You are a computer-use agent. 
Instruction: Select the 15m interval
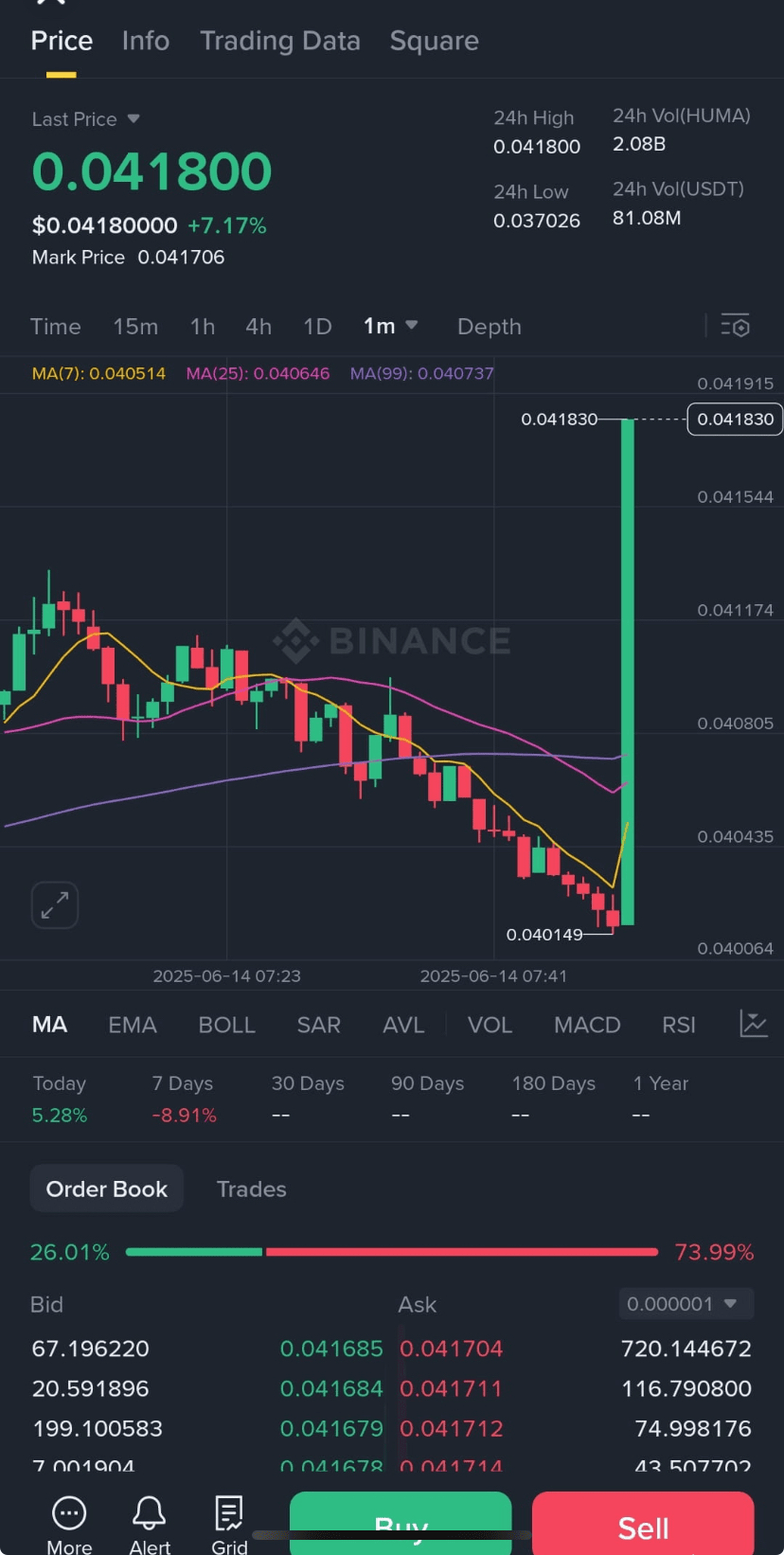(135, 327)
